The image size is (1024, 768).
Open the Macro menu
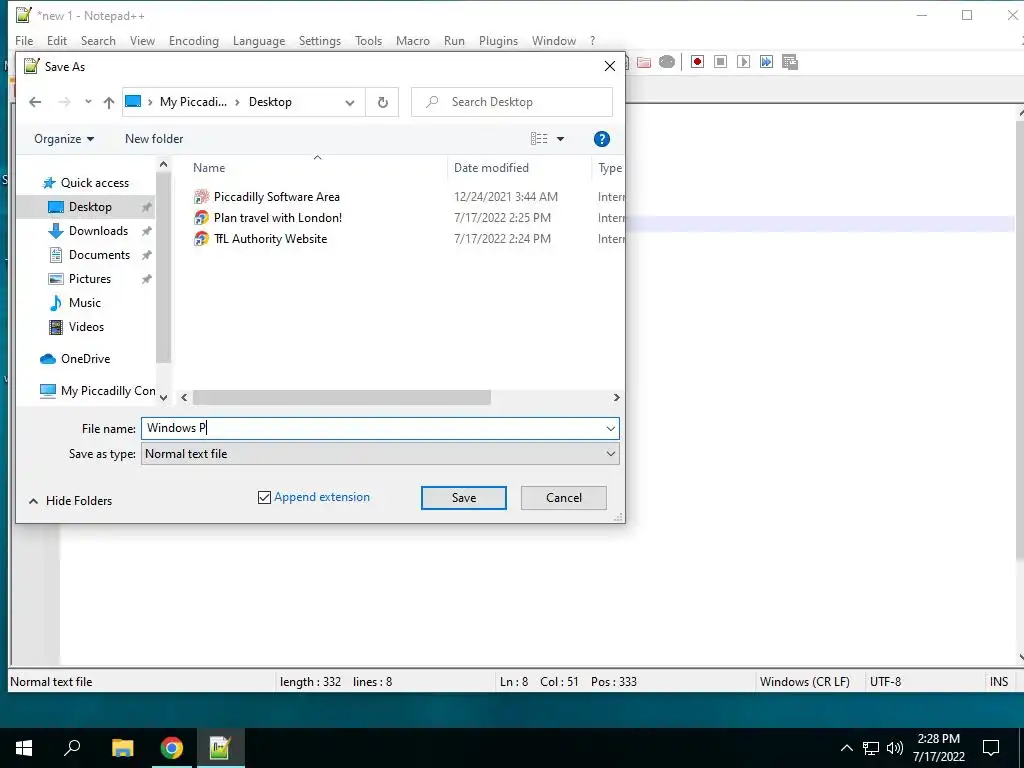pos(413,40)
